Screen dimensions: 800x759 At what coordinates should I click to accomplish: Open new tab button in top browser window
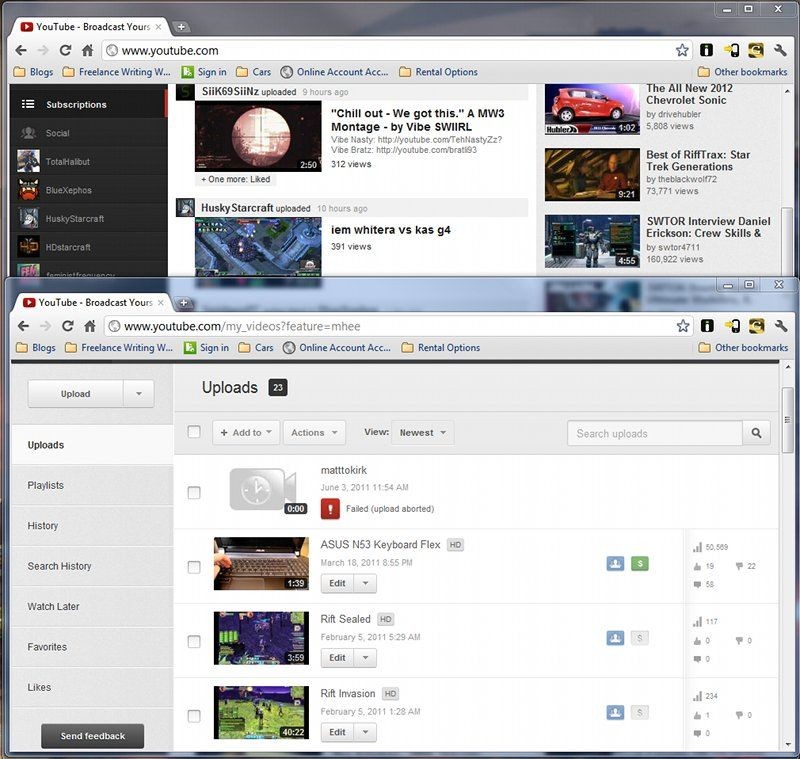tap(181, 27)
